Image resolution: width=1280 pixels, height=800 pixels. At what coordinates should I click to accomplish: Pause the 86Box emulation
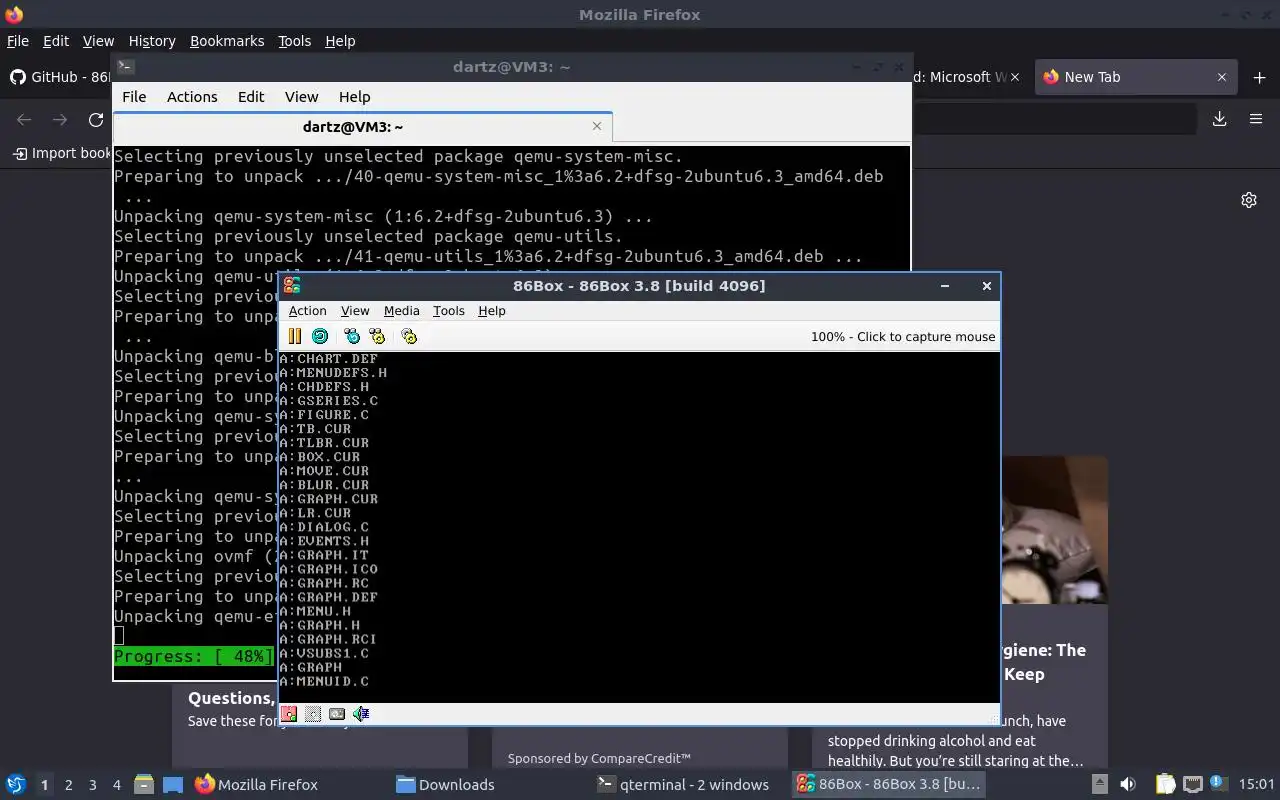point(295,336)
